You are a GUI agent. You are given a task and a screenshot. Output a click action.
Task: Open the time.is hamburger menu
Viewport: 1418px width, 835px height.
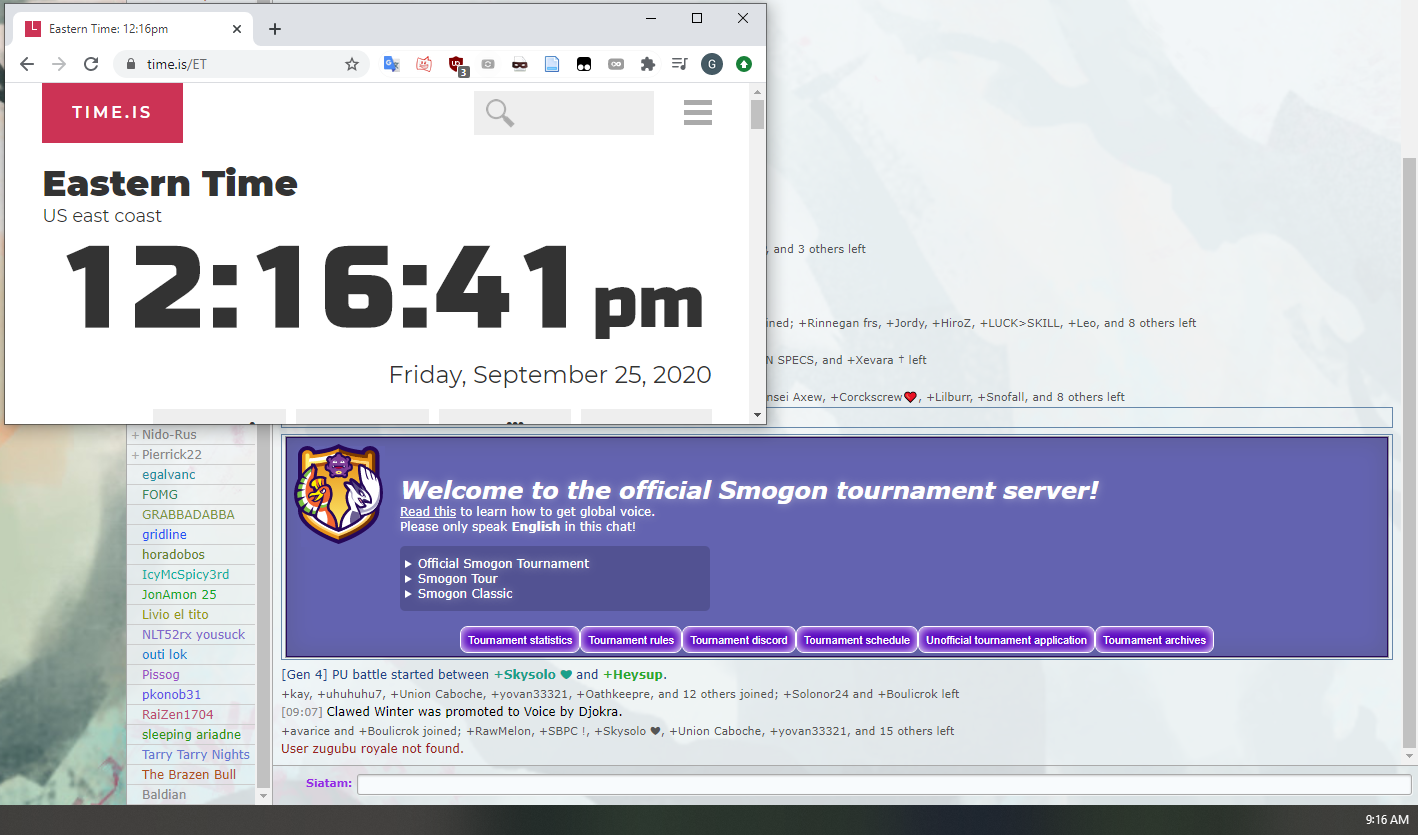click(x=698, y=112)
